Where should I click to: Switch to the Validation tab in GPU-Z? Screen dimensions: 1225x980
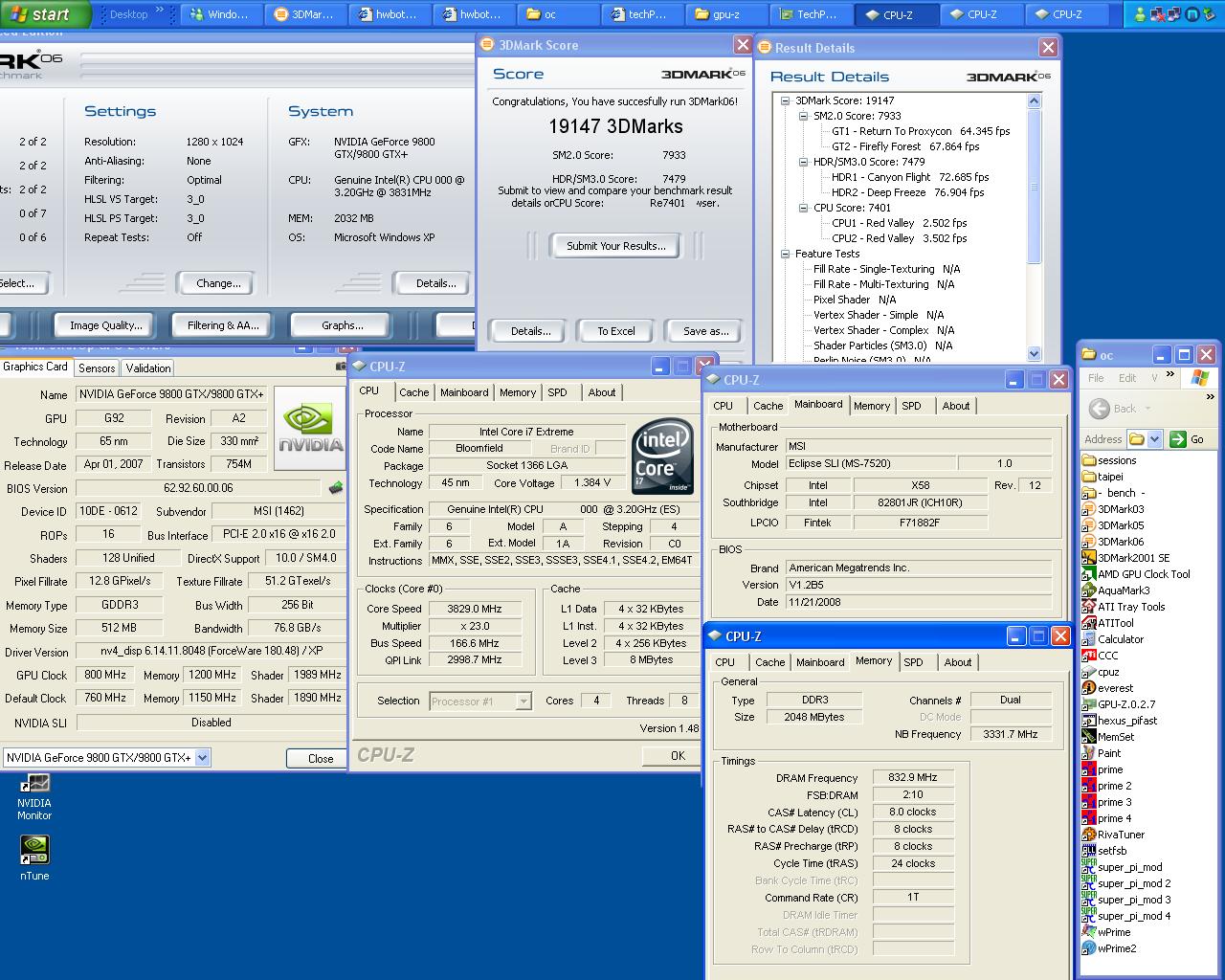(148, 367)
